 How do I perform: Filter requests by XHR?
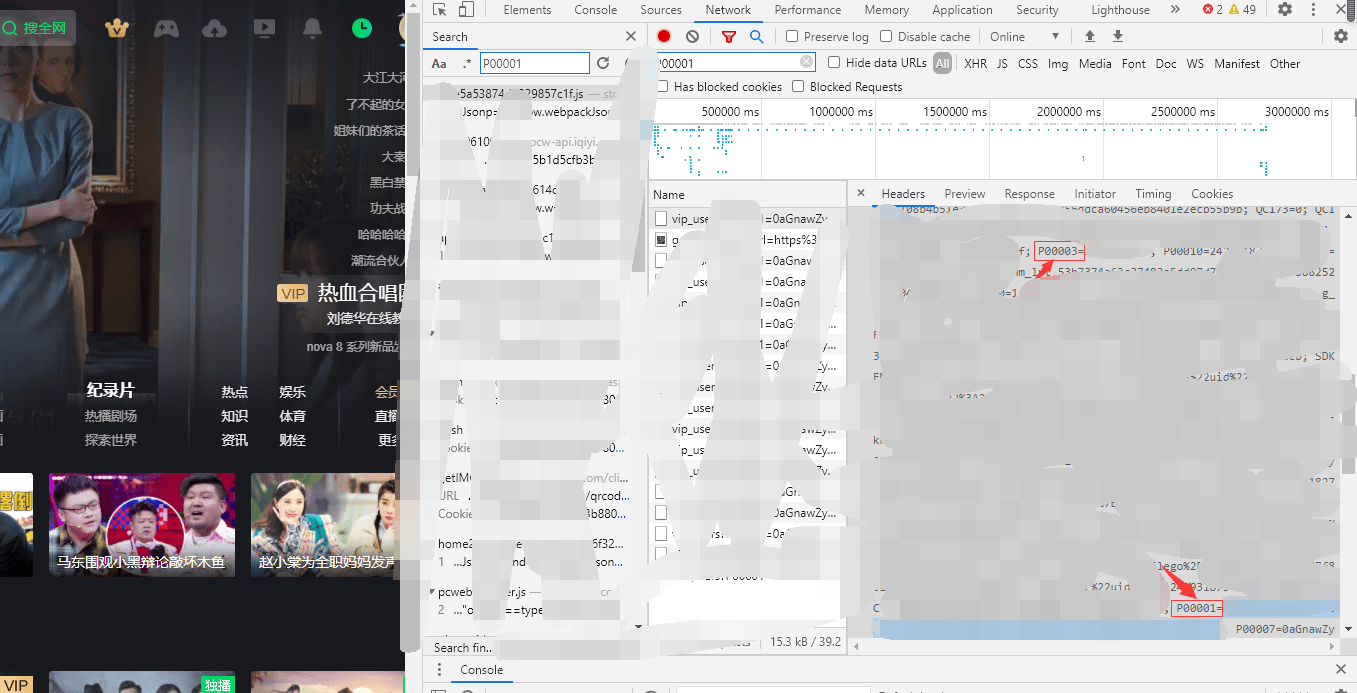[x=975, y=63]
